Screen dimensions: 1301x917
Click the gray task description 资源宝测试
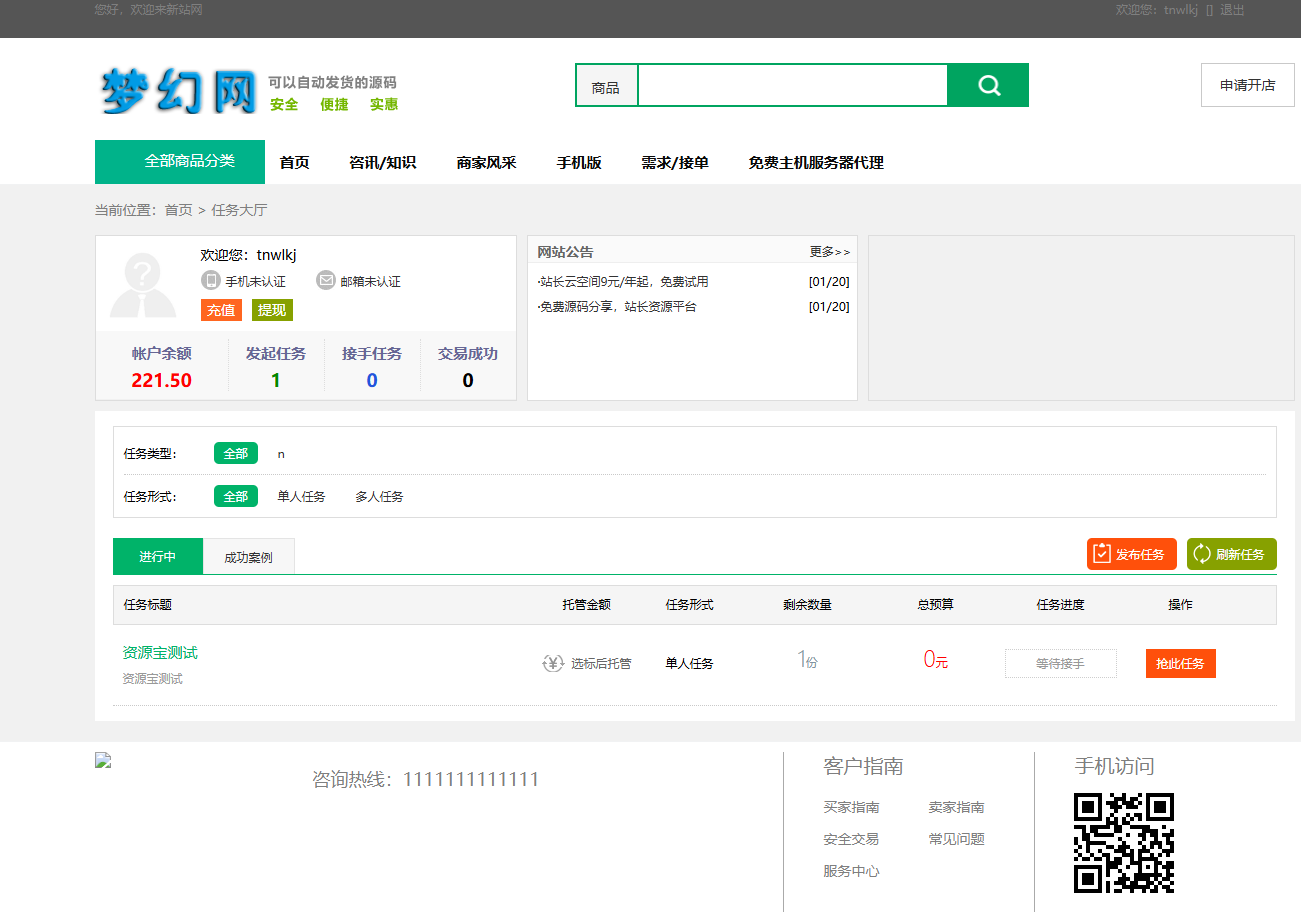153,679
